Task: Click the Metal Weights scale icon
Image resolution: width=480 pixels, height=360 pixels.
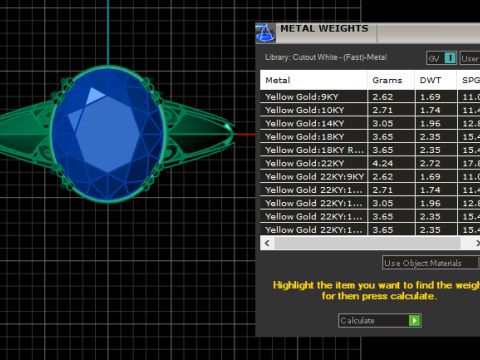Action: point(265,33)
